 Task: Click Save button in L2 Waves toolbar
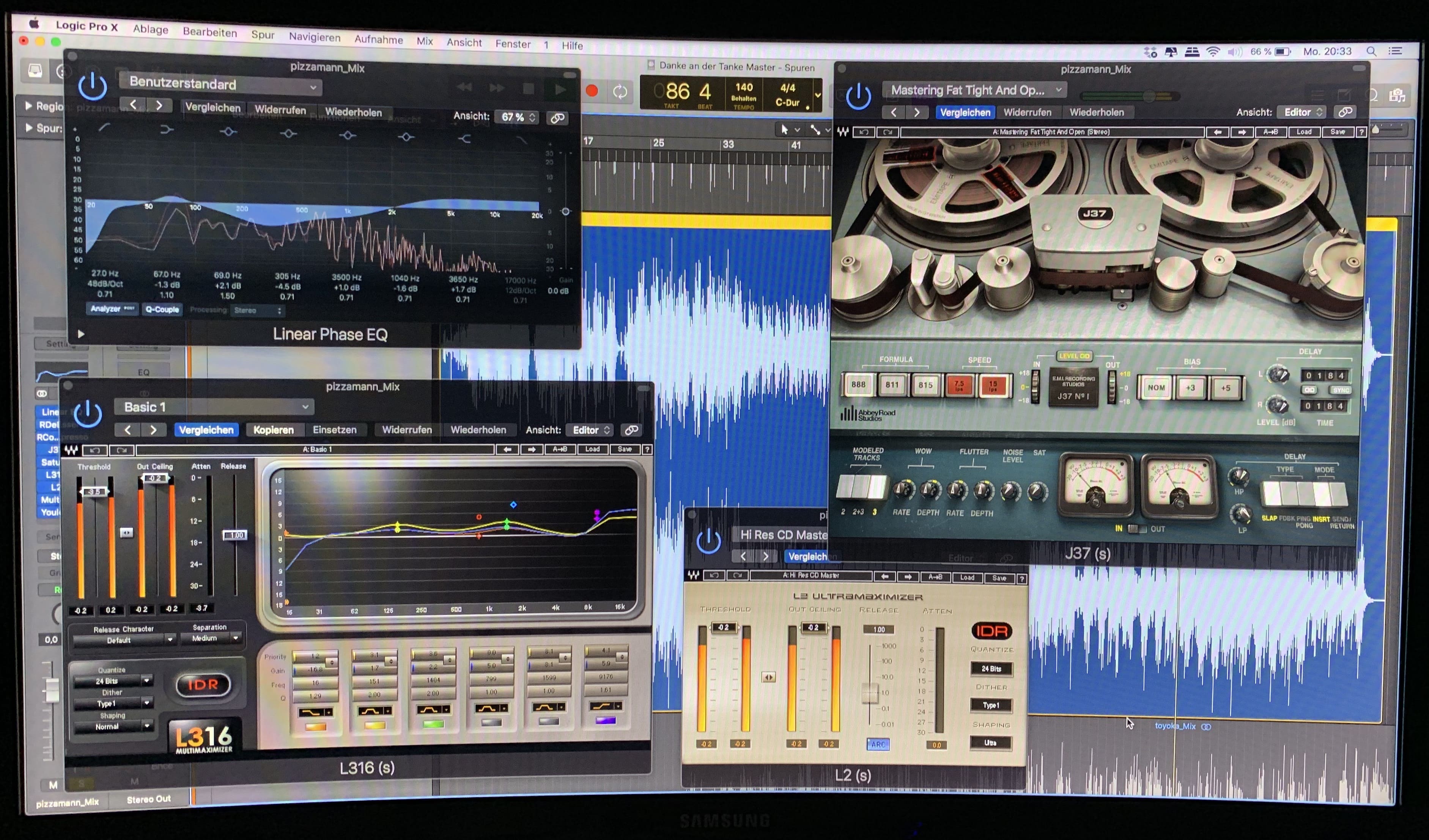pyautogui.click(x=999, y=578)
